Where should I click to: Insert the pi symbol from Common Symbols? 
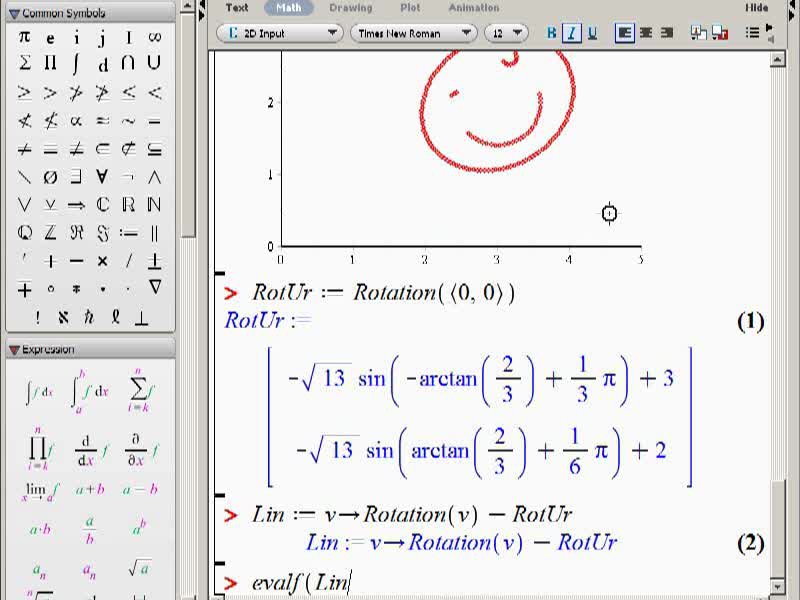tap(24, 37)
